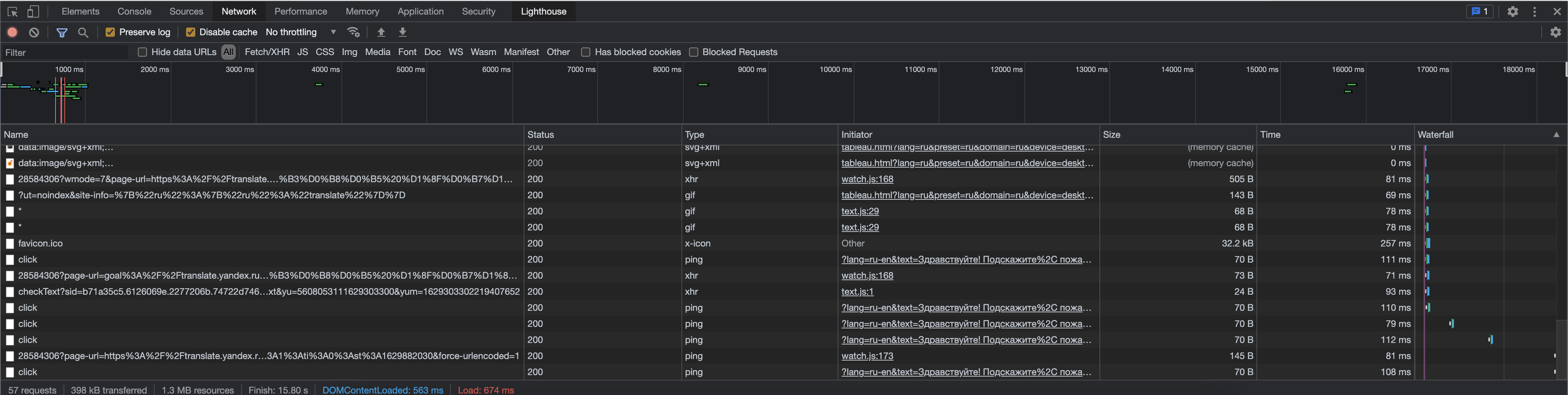This screenshot has width=1568, height=395.
Task: Open the text.js:1 initiator link
Action: tap(857, 292)
